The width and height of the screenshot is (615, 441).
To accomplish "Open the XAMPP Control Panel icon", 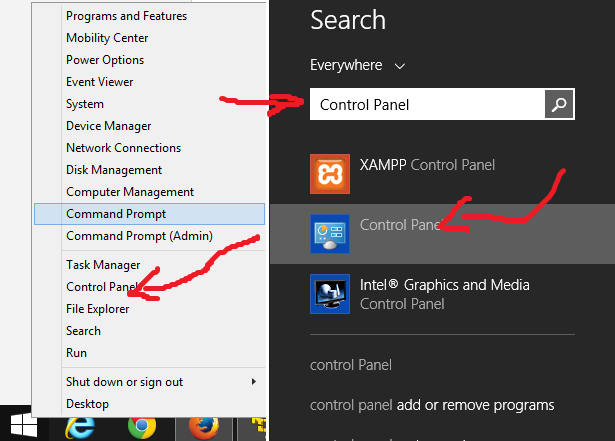I will (x=329, y=173).
